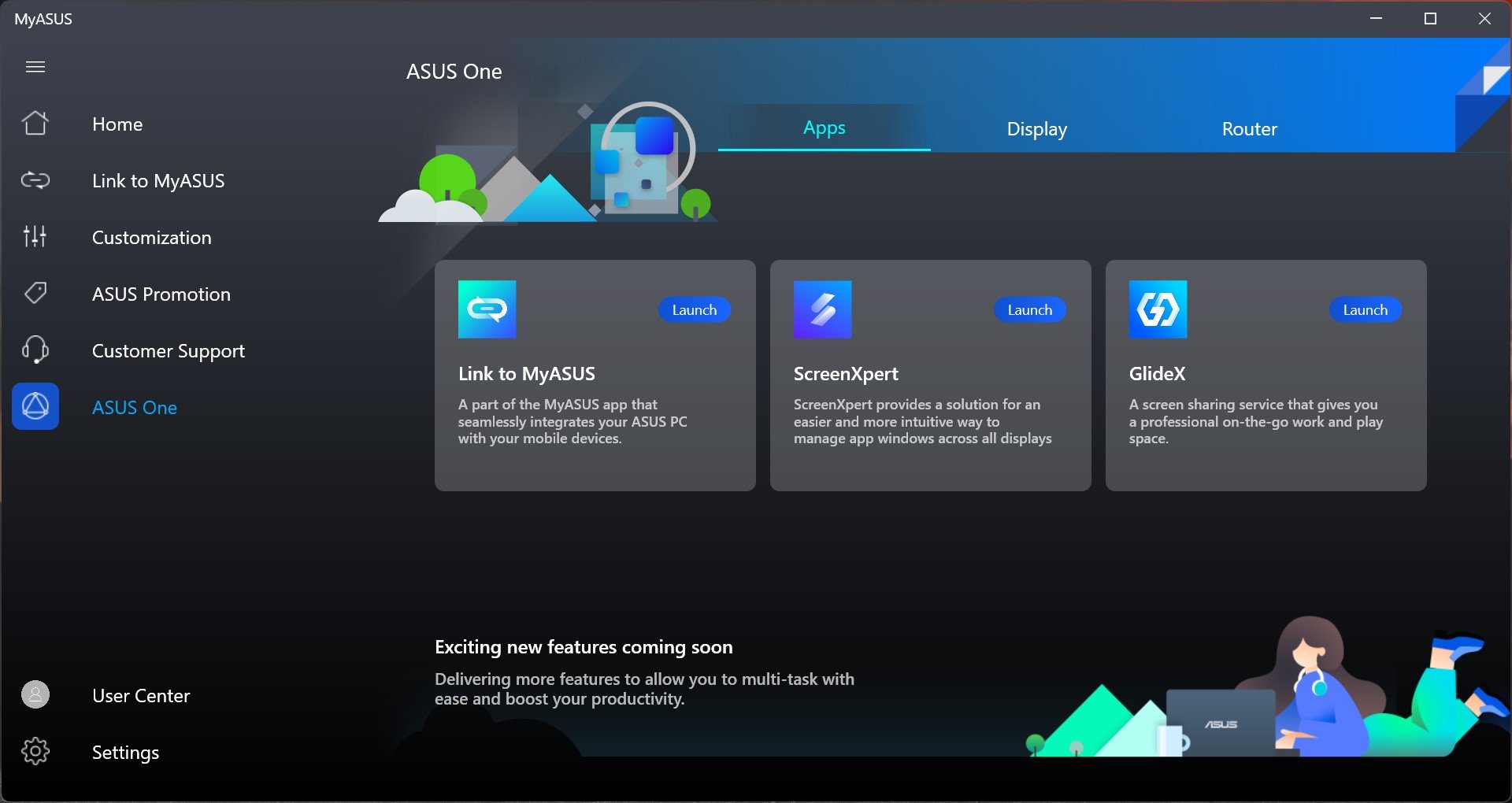The image size is (1512, 803).
Task: Click the ScreenXpert description text
Action: (x=922, y=421)
